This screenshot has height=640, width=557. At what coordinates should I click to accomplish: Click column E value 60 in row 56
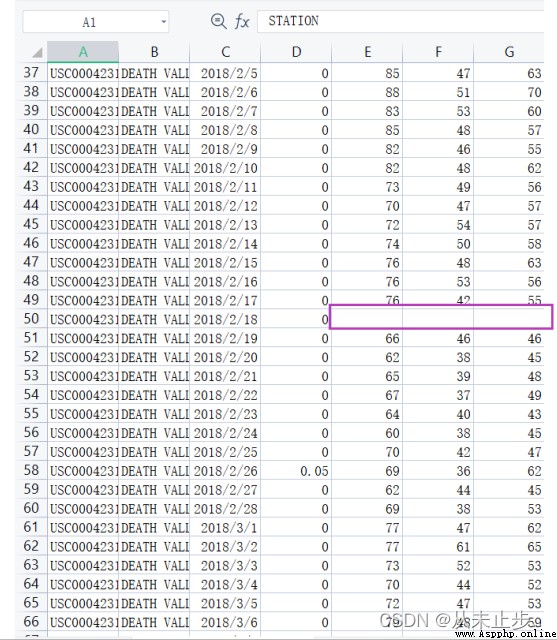coord(367,433)
